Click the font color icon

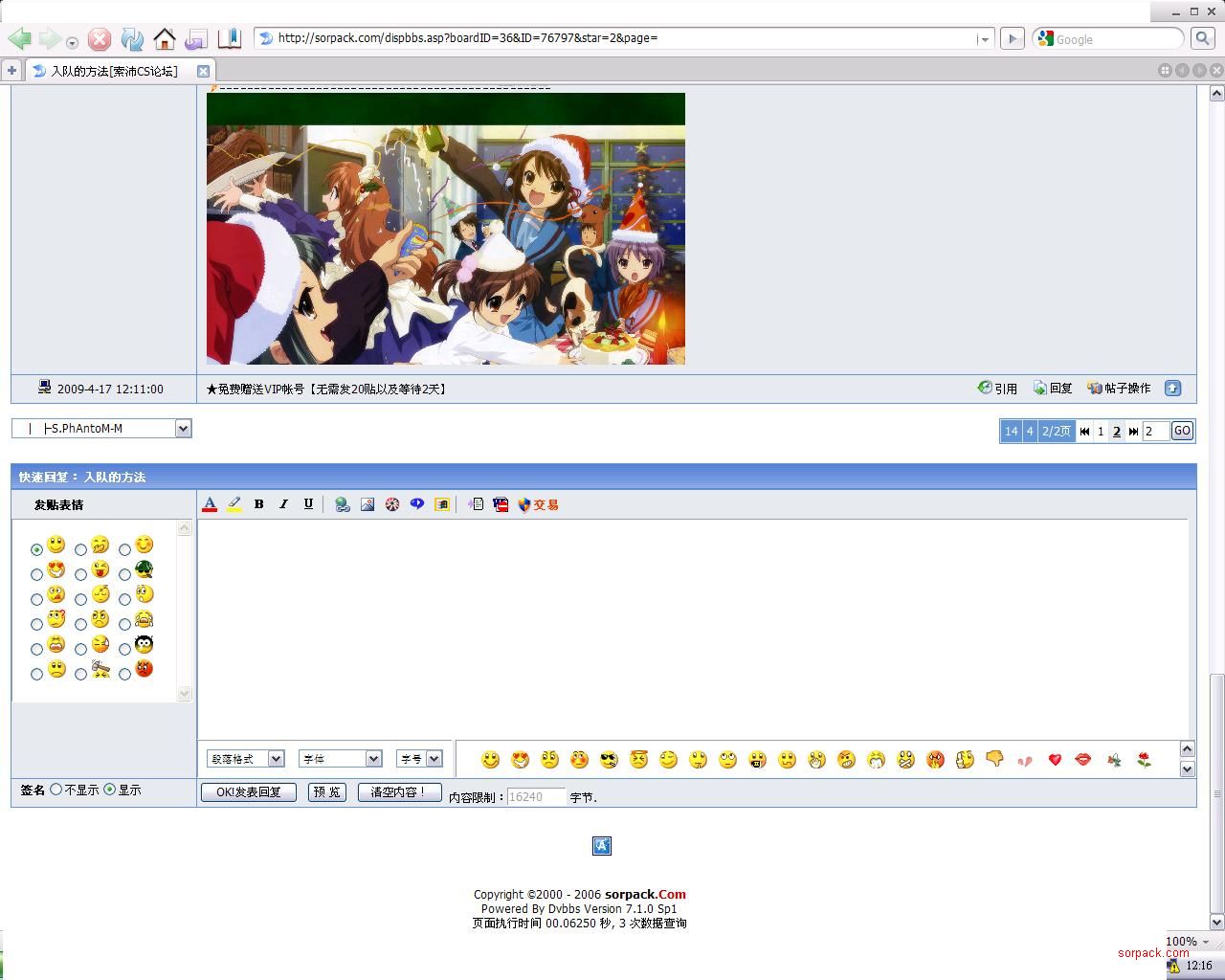(210, 504)
